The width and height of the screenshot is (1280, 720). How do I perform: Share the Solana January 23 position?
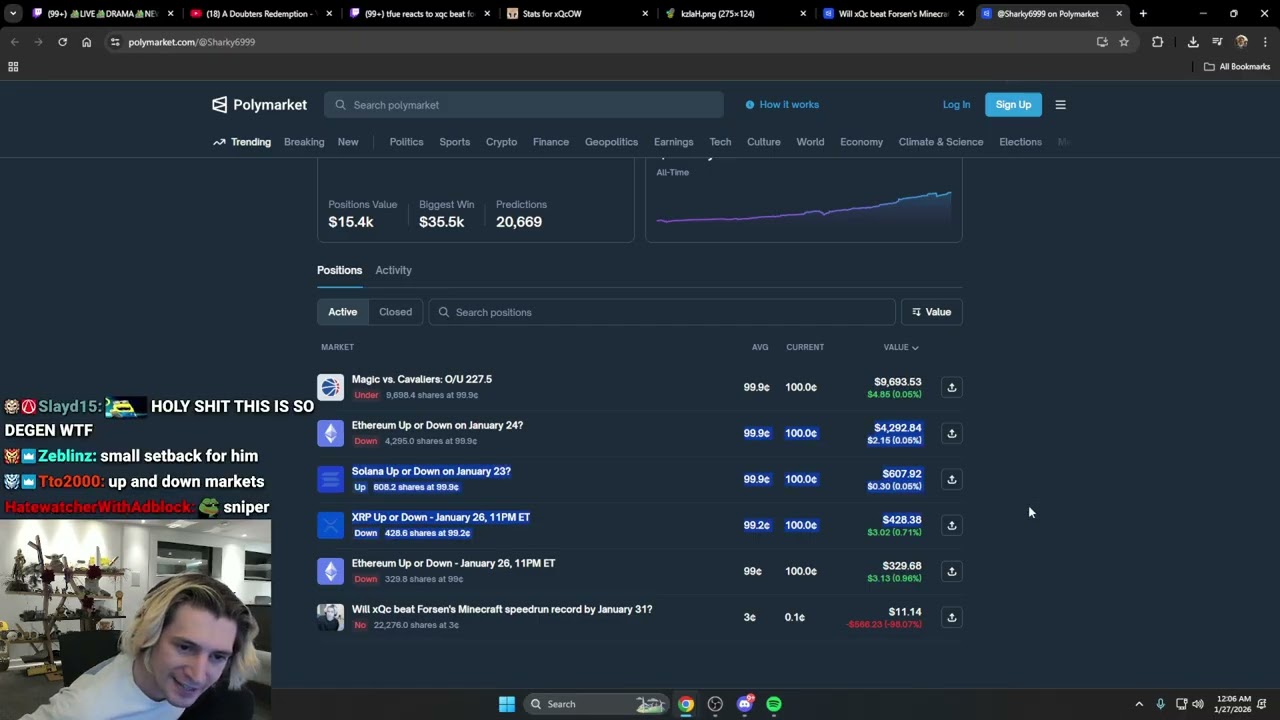951,479
